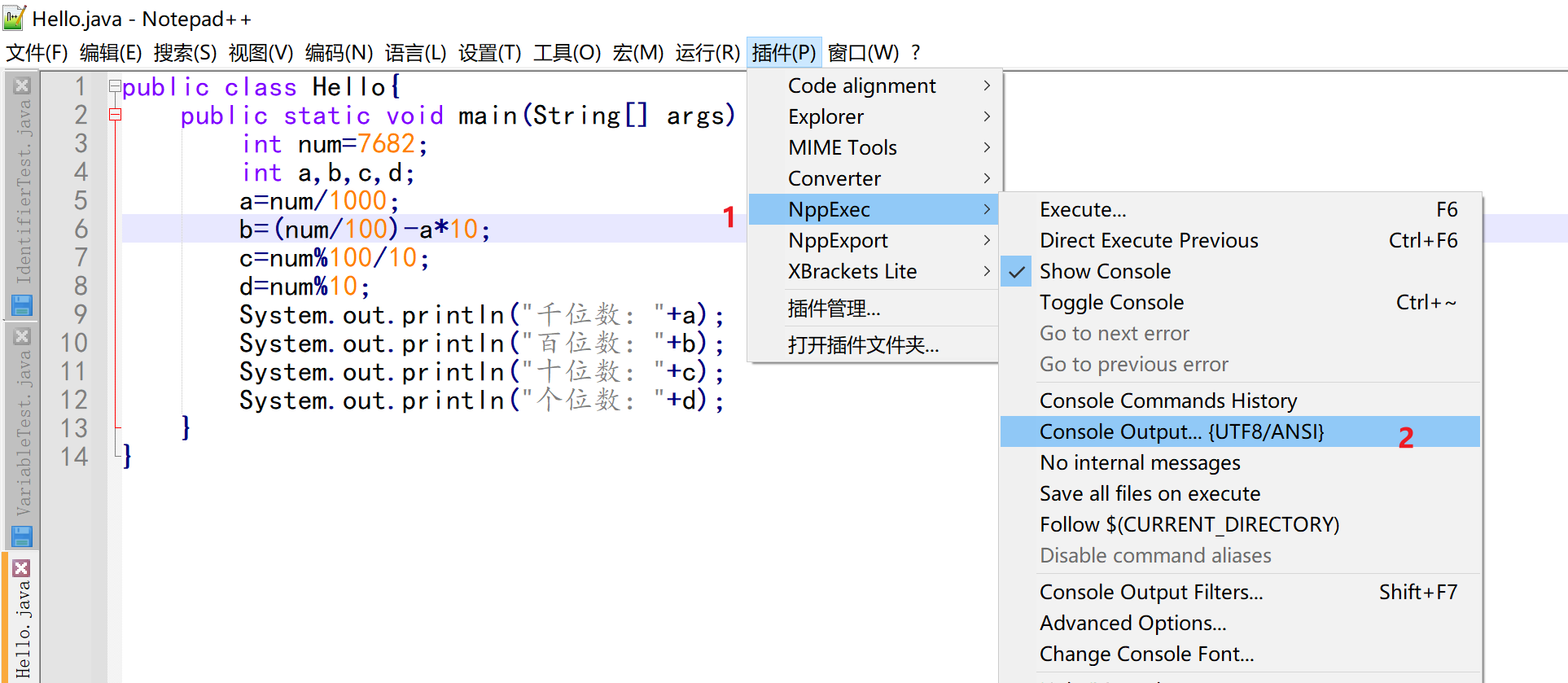Image resolution: width=1568 pixels, height=683 pixels.
Task: Click the code line 'a=num/1000;'
Action: (x=319, y=201)
